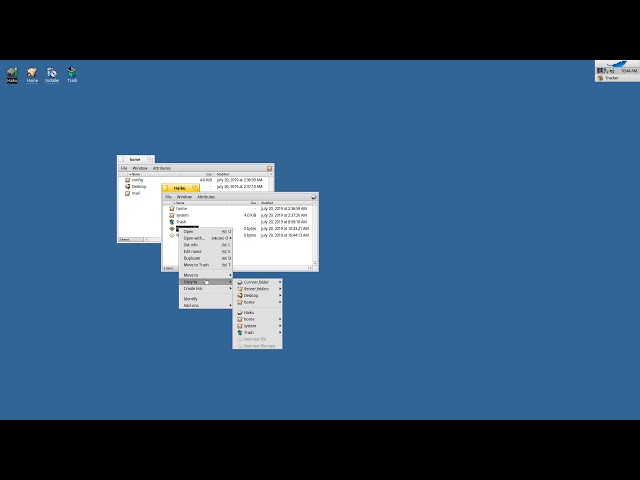The height and width of the screenshot is (480, 640).
Task: Click the home window title tab
Action: (136, 159)
